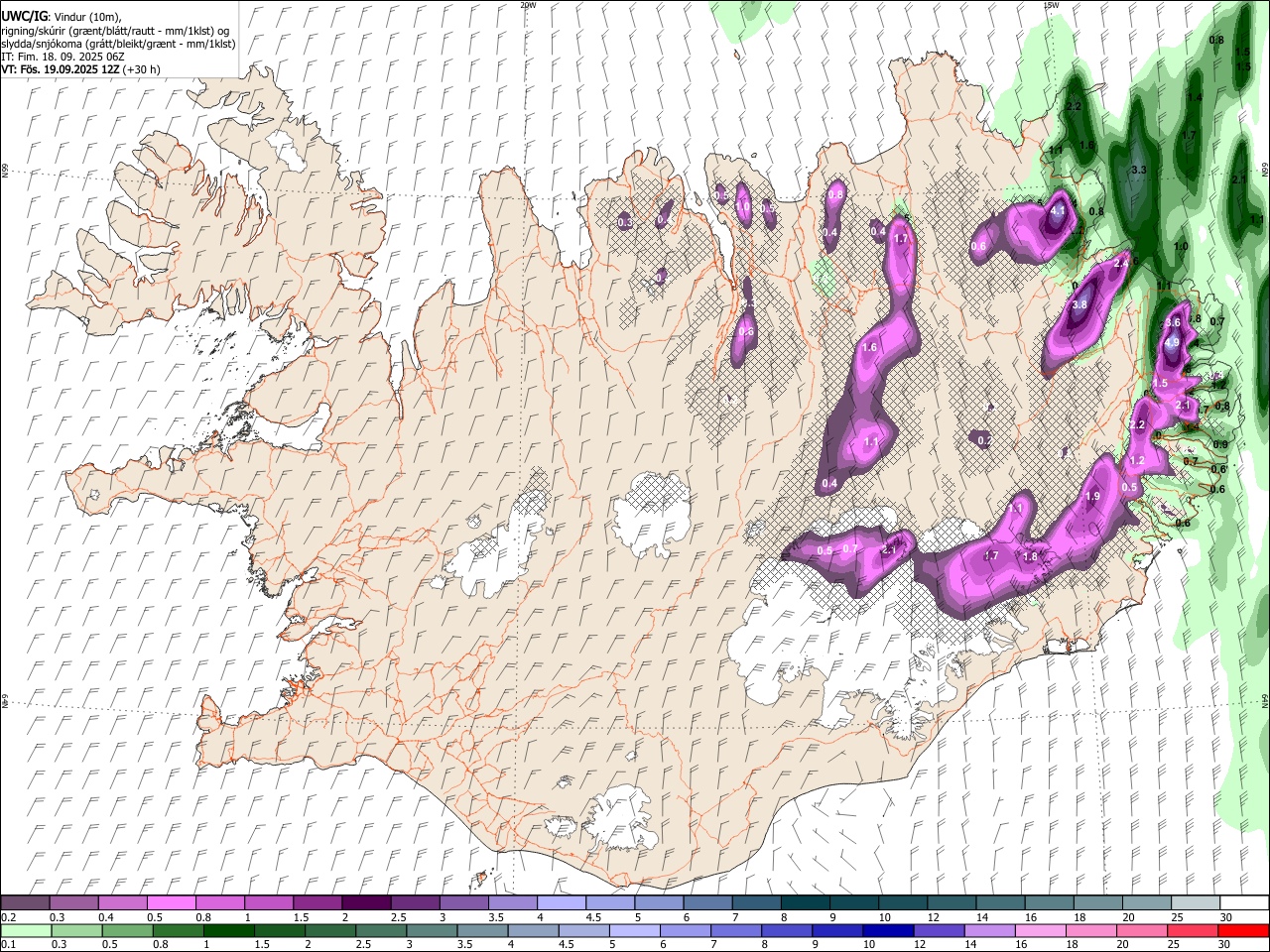The height and width of the screenshot is (952, 1270).
Task: Click the 0.2 label on the snow scale
Action: [x=8, y=917]
